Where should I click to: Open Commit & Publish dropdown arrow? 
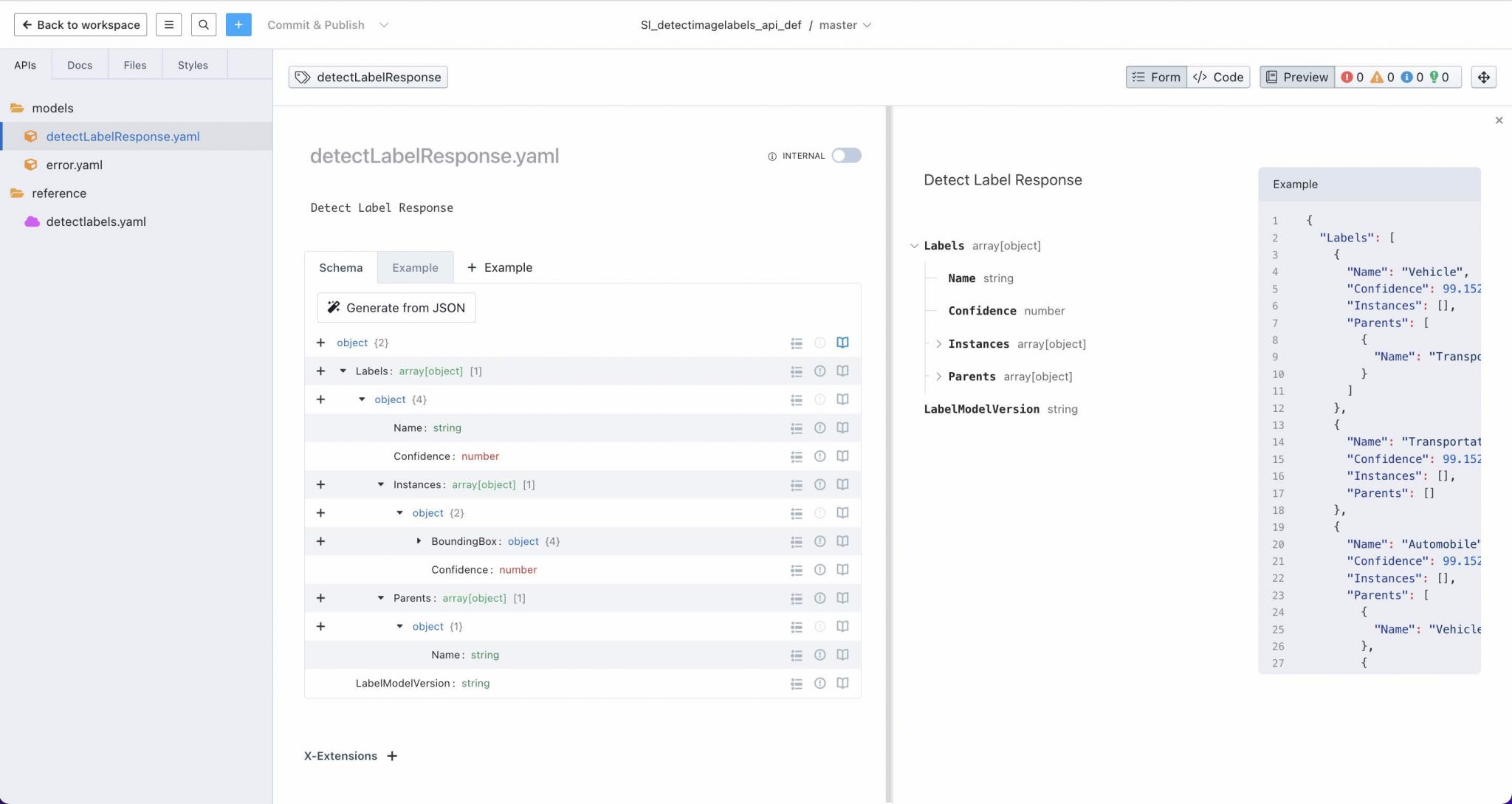(383, 25)
